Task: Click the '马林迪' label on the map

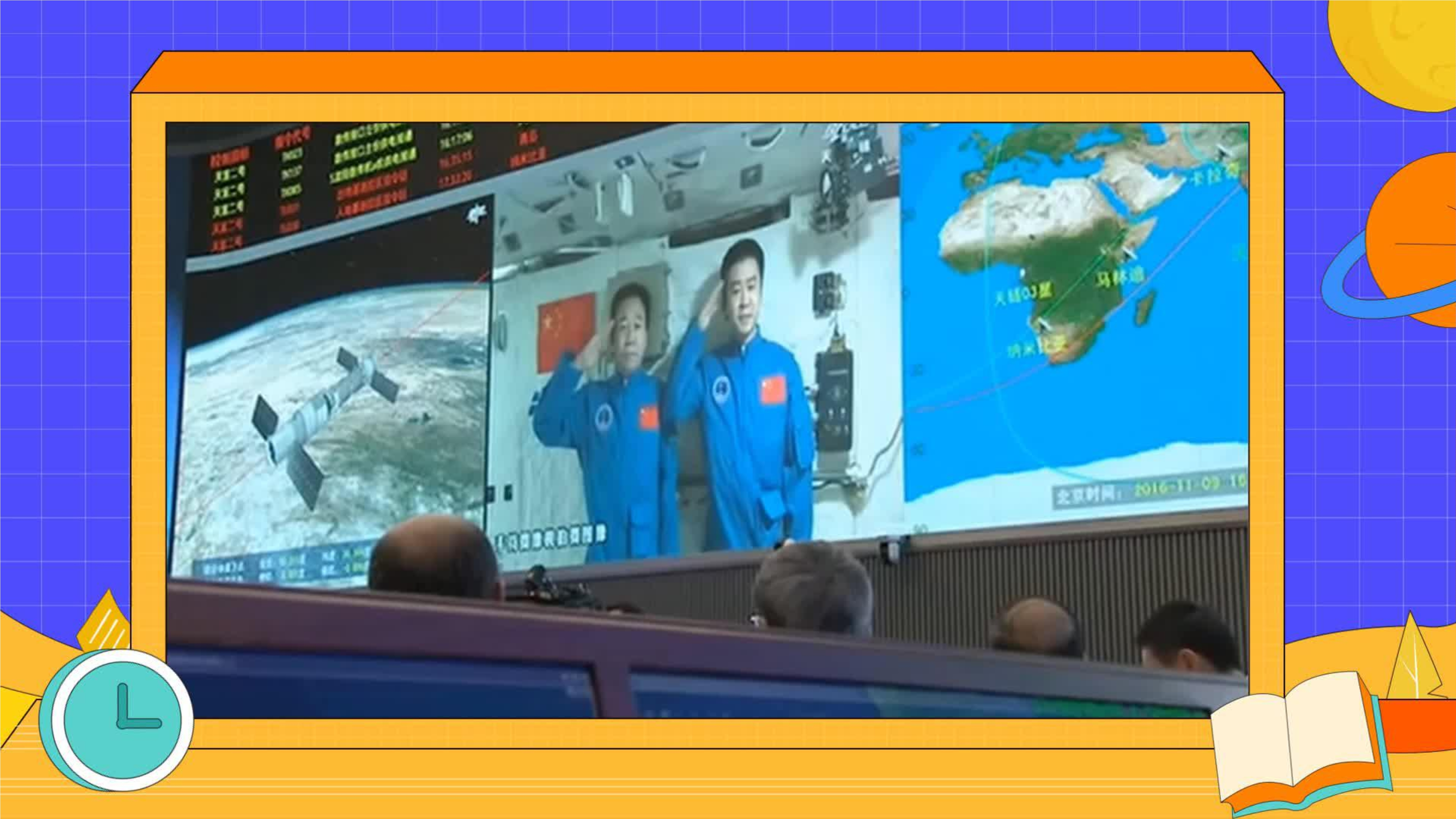Action: [x=1120, y=277]
